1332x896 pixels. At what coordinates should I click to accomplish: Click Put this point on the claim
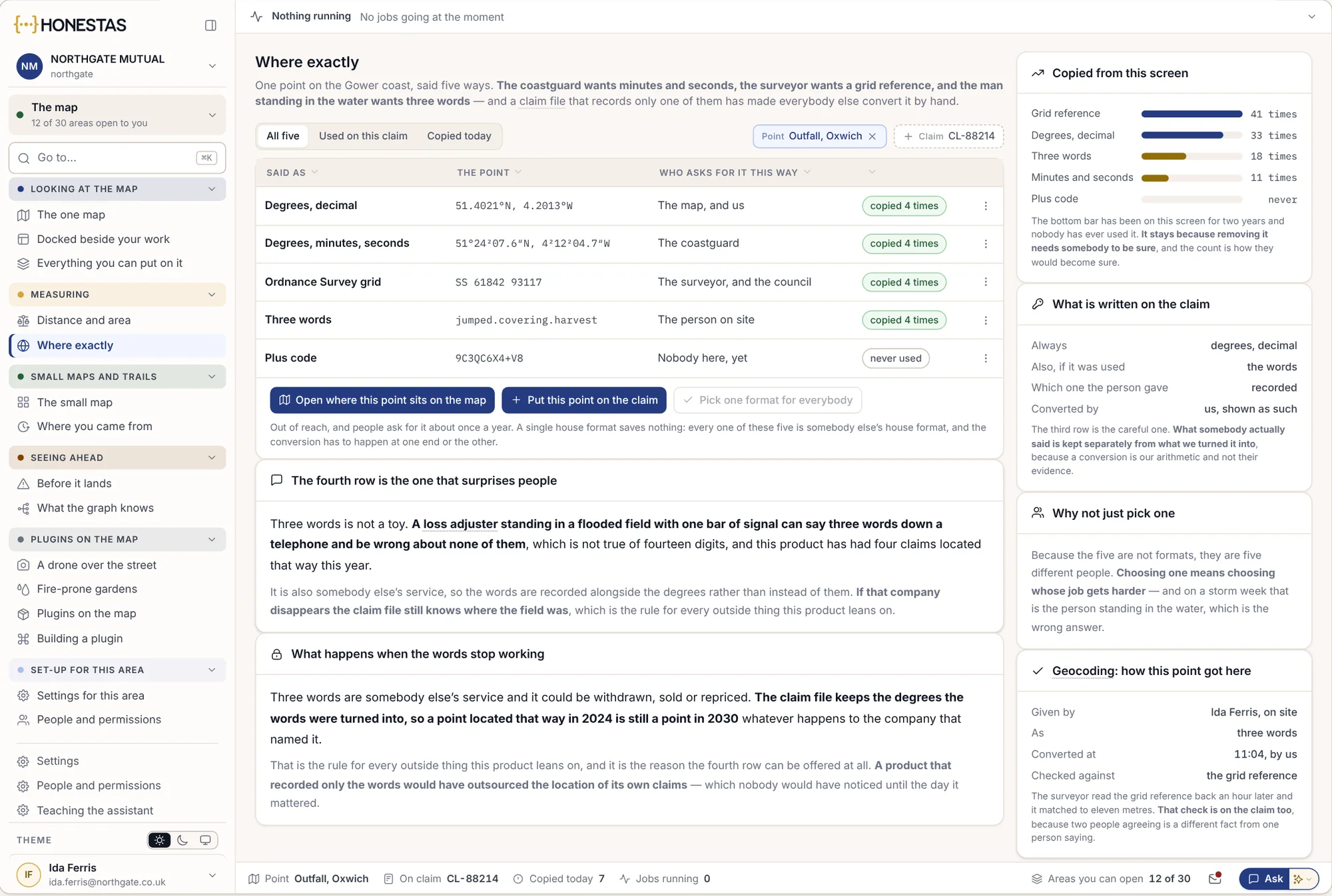coord(584,400)
